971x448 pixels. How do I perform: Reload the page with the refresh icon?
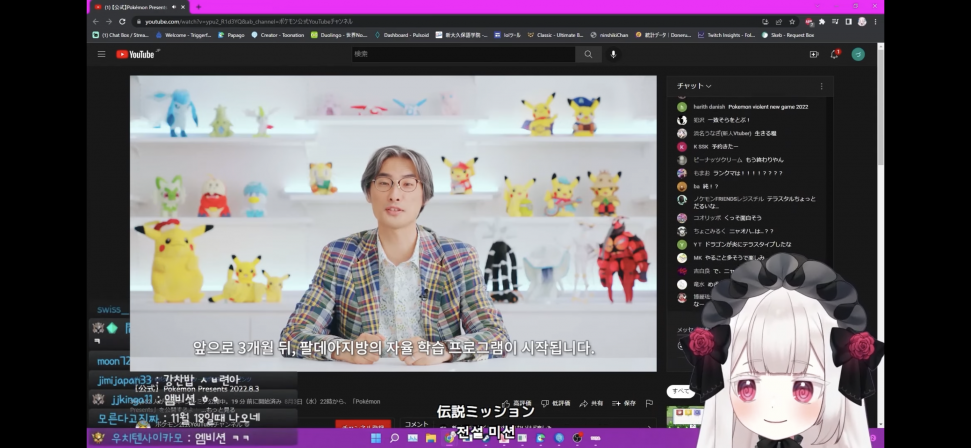[122, 22]
